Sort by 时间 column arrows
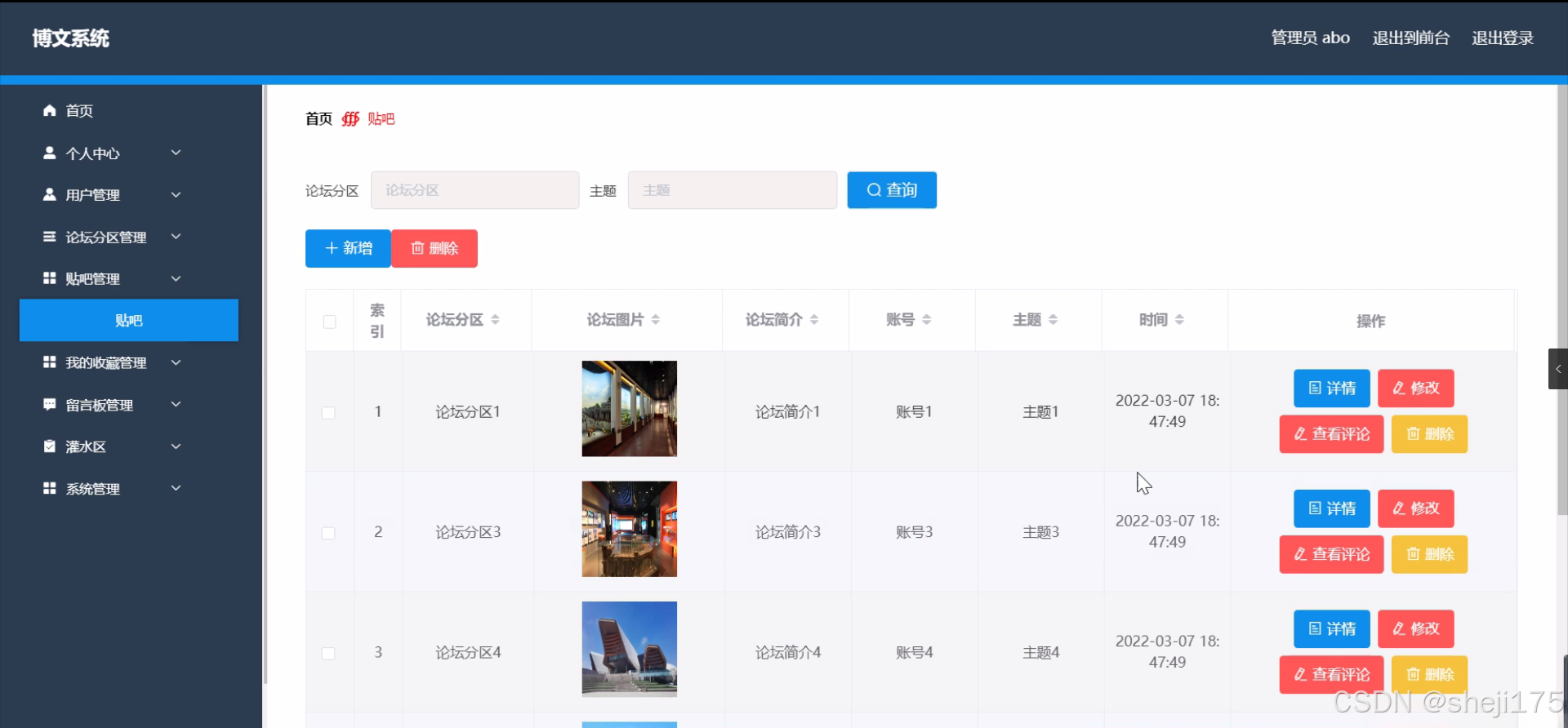Viewport: 1568px width, 728px height. 1179,320
